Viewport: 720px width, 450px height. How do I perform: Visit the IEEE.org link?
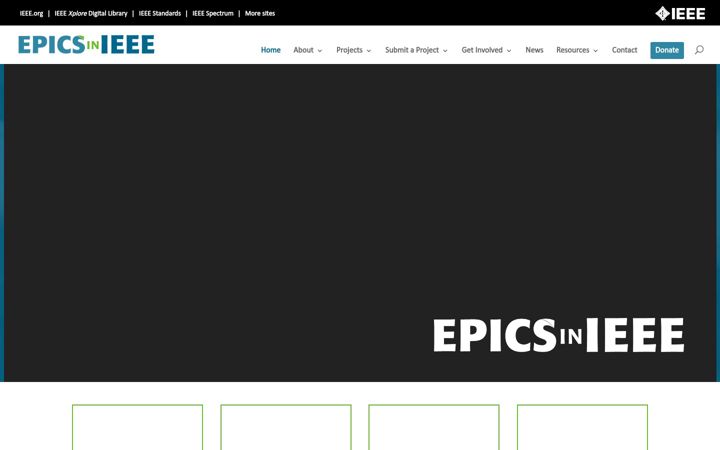pos(31,13)
